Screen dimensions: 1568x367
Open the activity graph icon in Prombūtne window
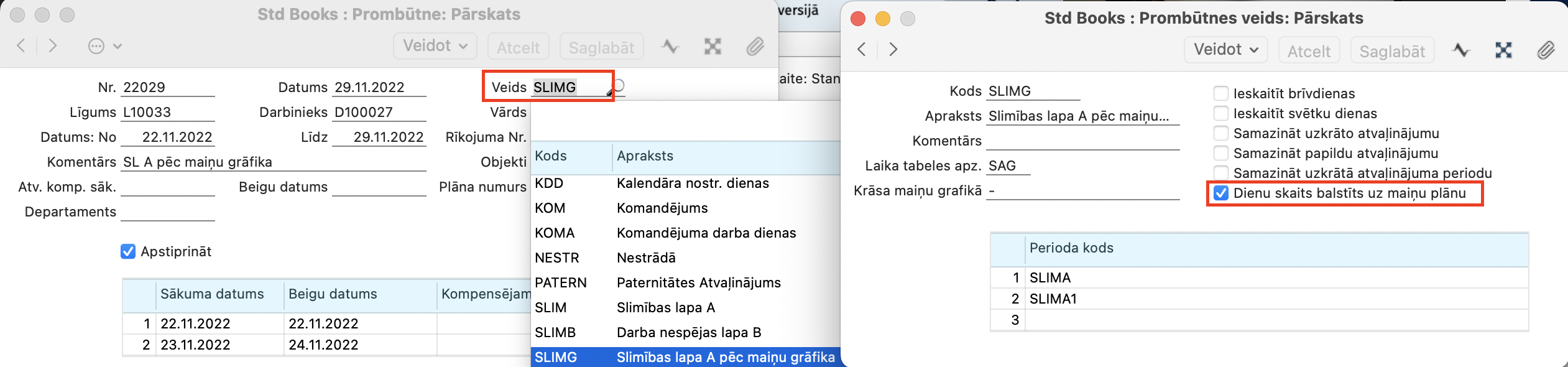pos(670,46)
